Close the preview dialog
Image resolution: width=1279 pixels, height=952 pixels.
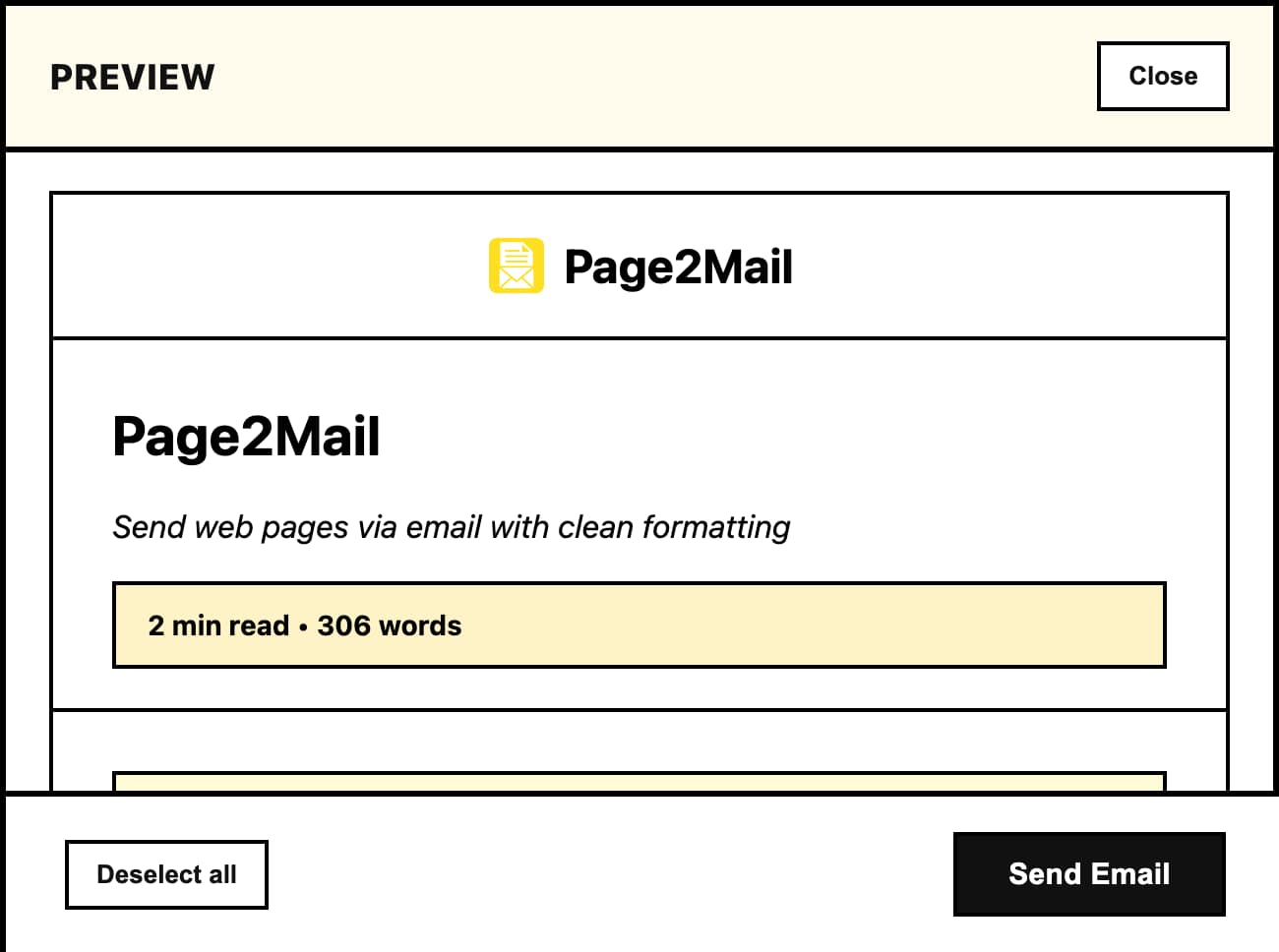(1162, 76)
